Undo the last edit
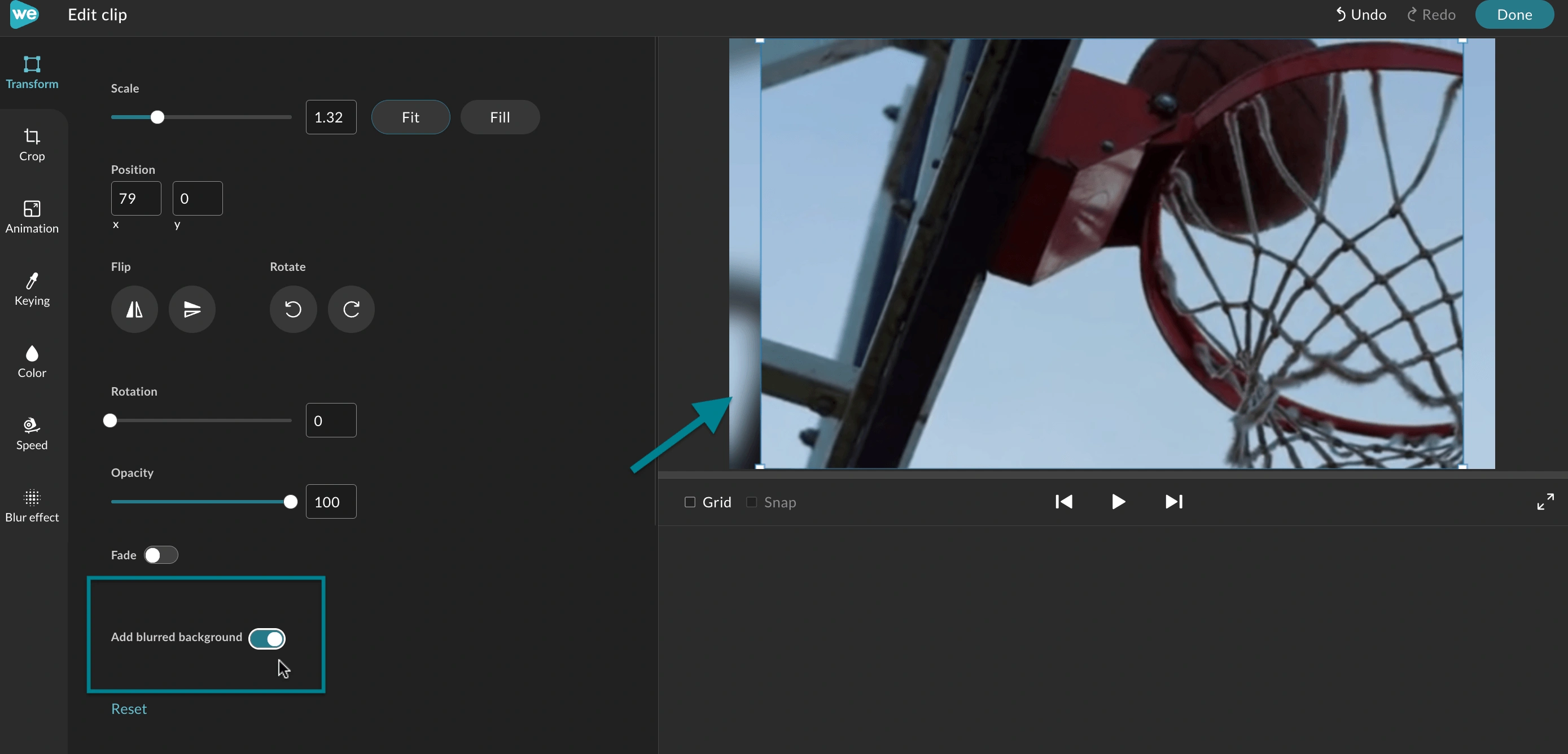Screen dimensions: 1568x754 tap(1361, 15)
